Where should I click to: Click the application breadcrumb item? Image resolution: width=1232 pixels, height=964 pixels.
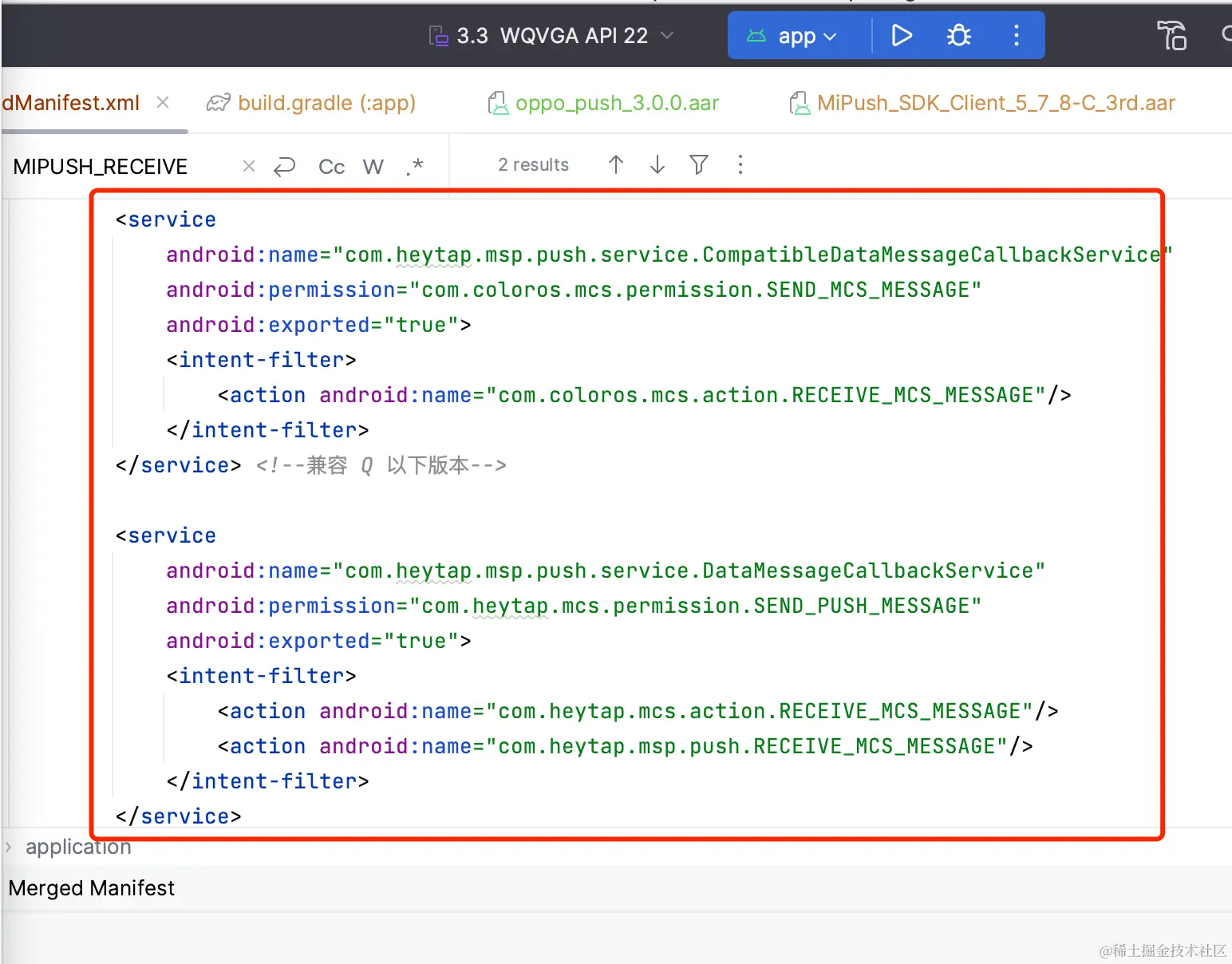click(x=78, y=847)
